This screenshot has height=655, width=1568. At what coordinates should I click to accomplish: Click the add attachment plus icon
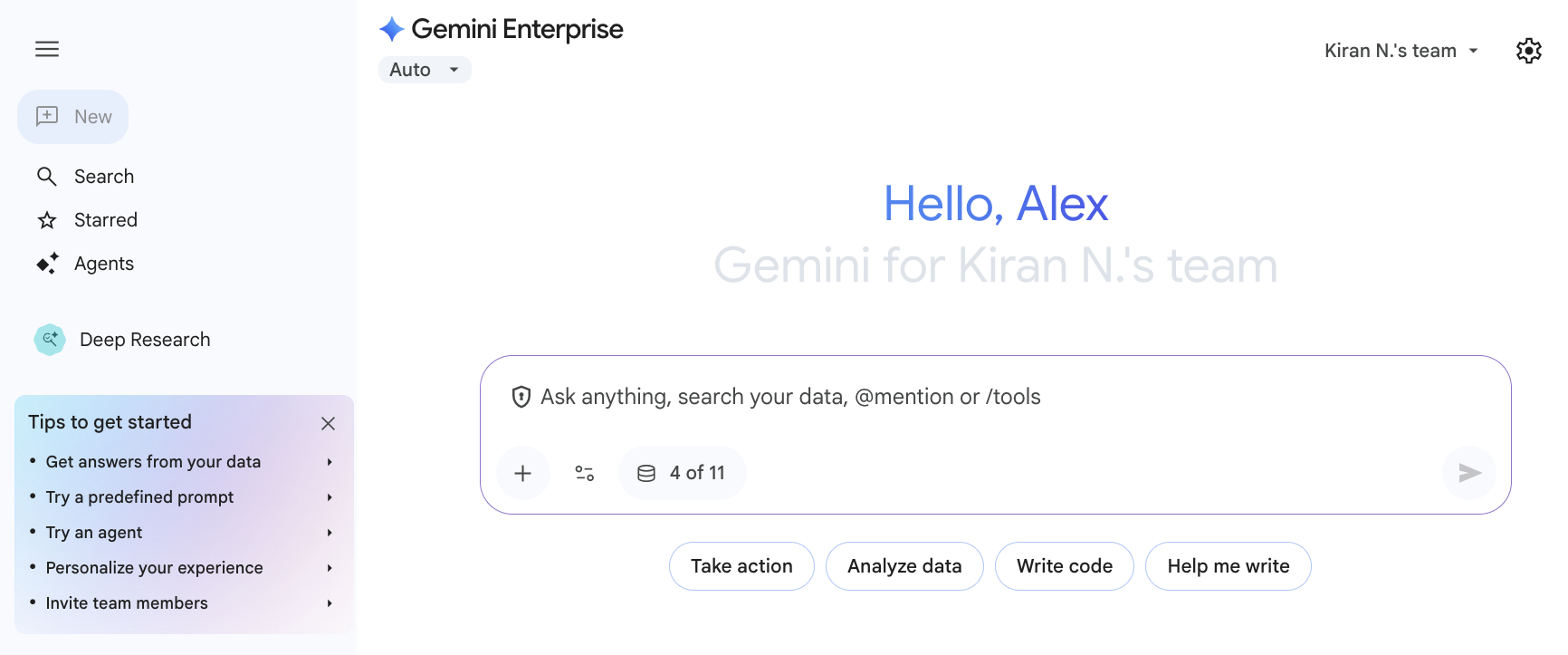tap(523, 472)
